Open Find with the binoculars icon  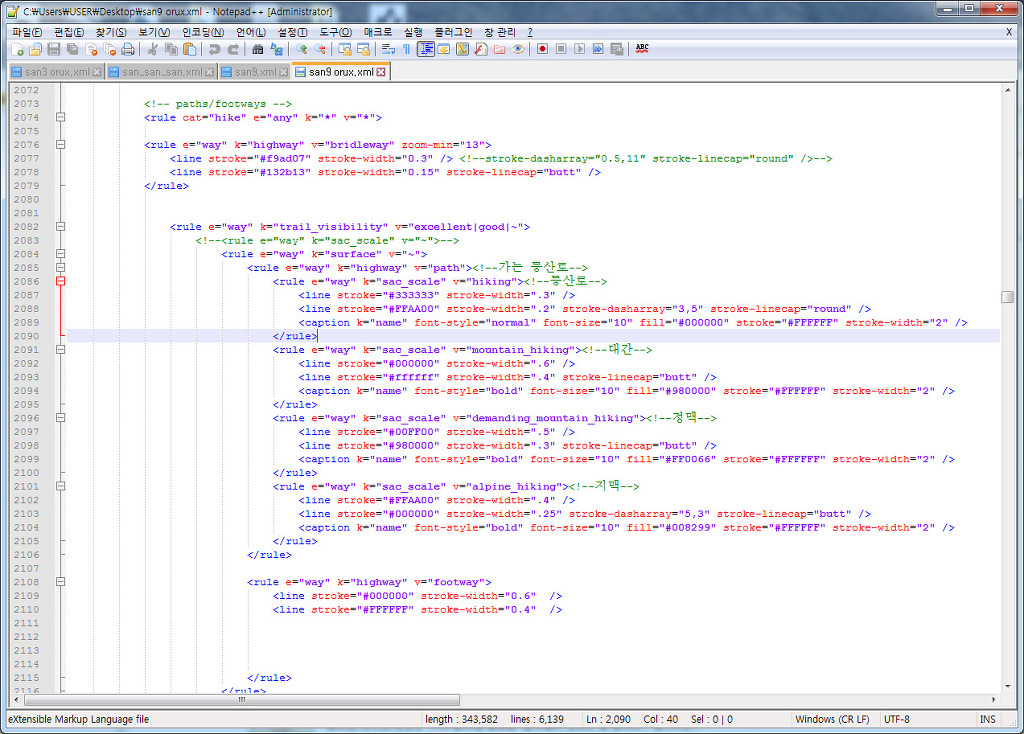(x=258, y=49)
